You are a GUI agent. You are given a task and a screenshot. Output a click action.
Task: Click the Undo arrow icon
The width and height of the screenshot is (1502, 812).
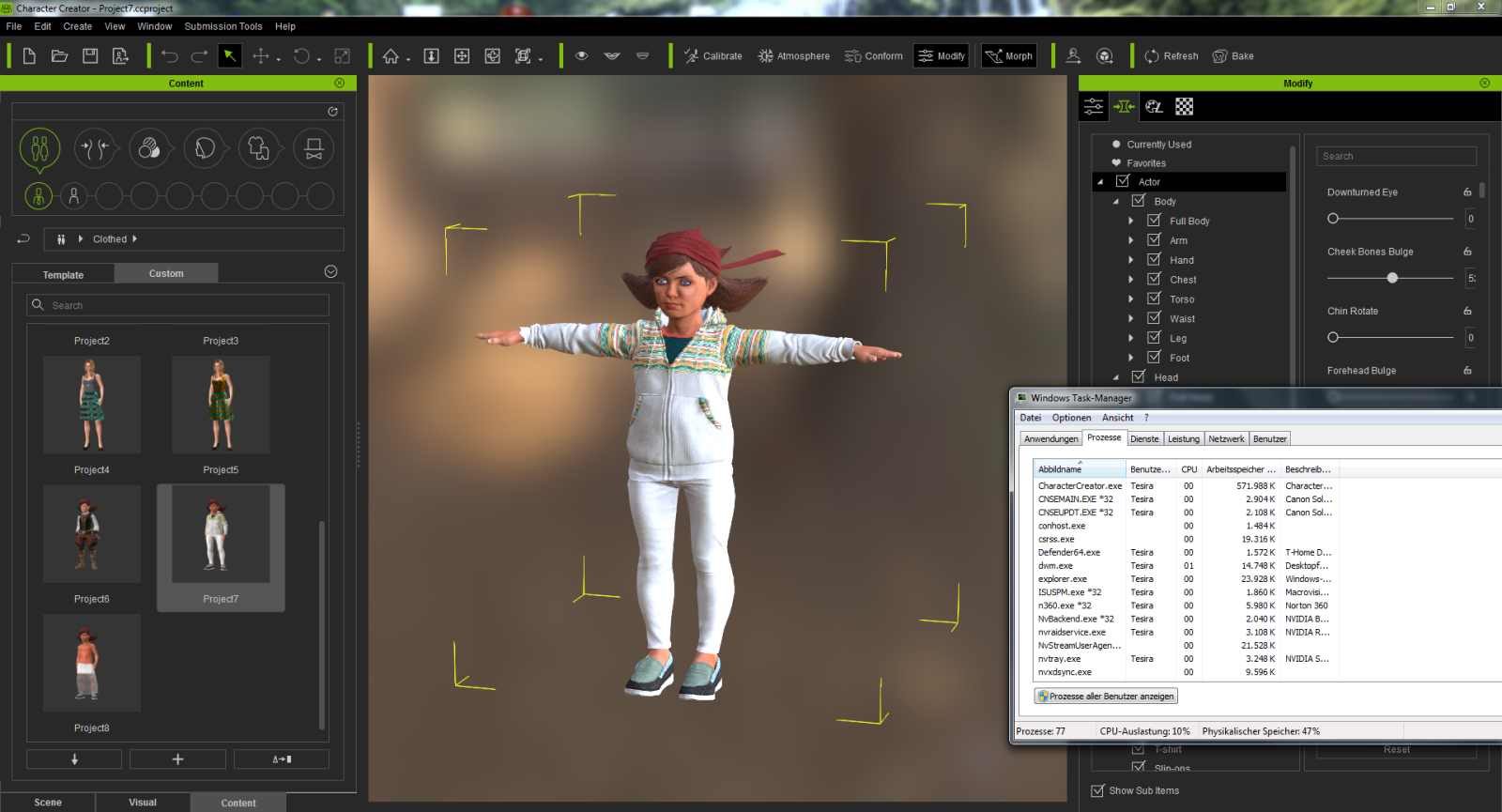pyautogui.click(x=169, y=56)
